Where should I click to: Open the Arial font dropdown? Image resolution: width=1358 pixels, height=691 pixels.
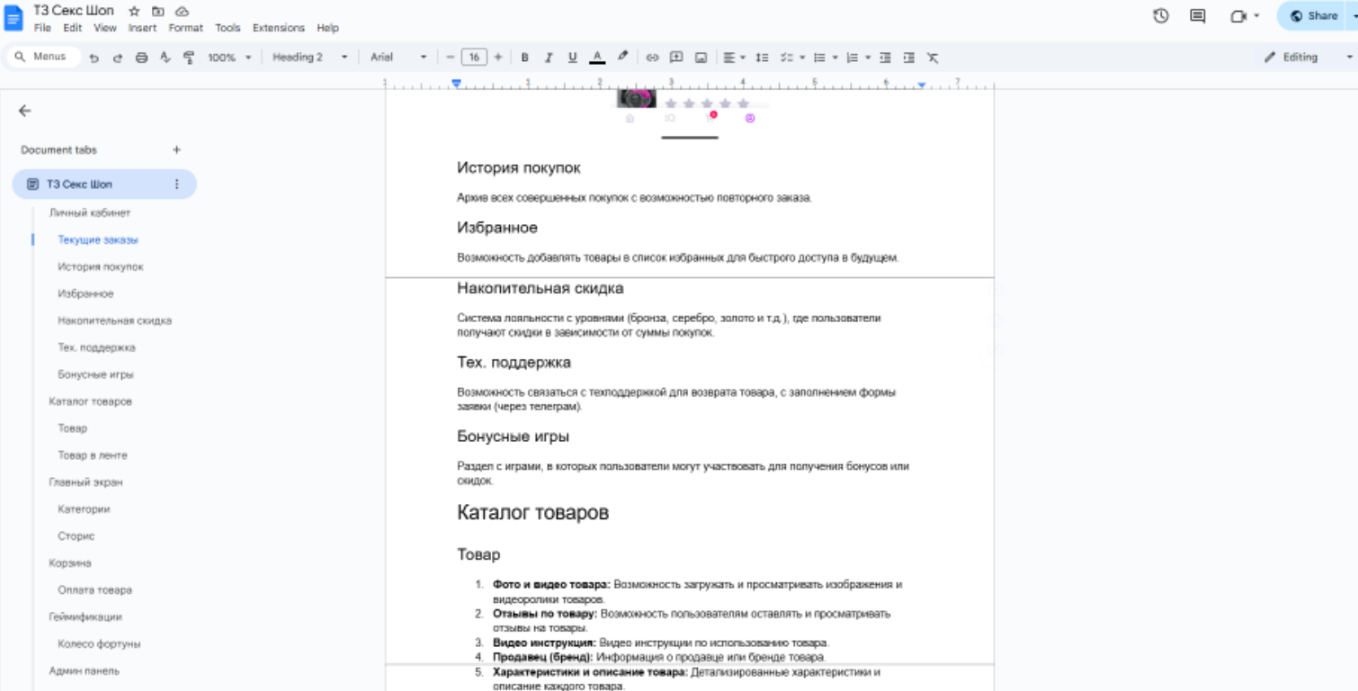pyautogui.click(x=398, y=58)
